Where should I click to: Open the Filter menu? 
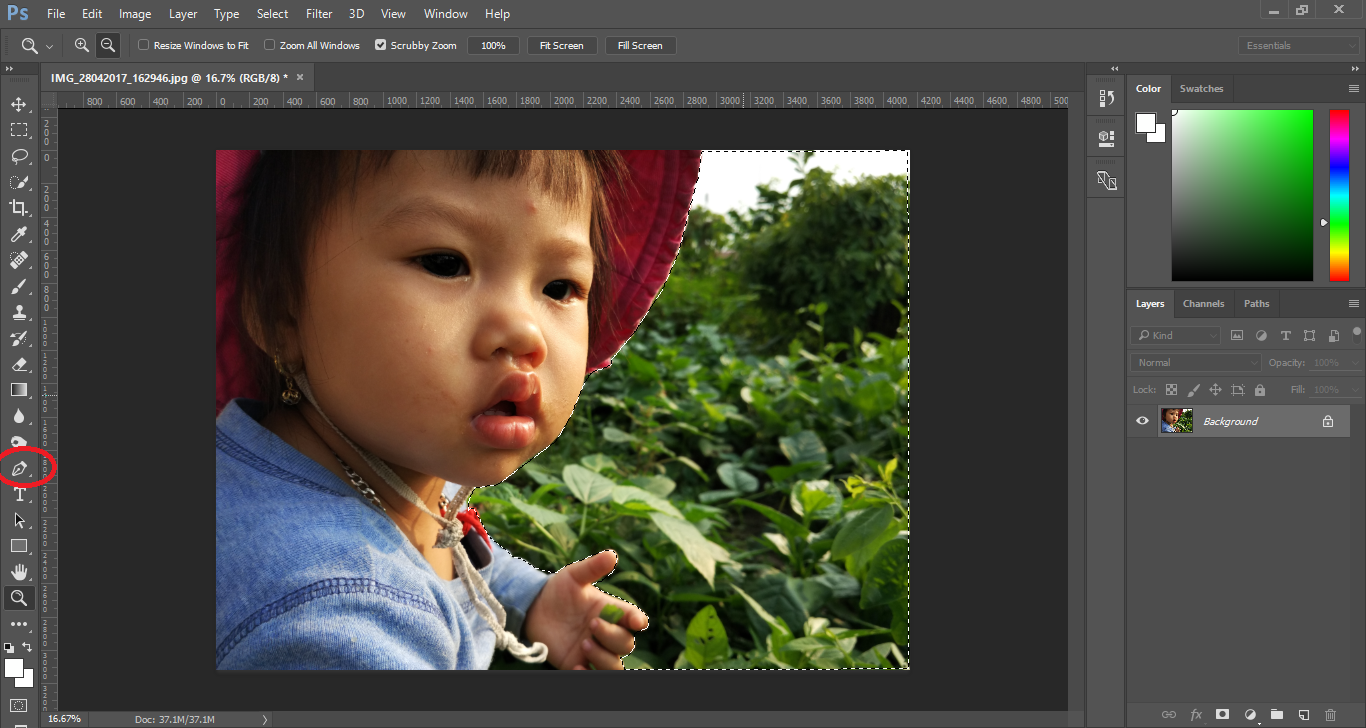tap(319, 14)
